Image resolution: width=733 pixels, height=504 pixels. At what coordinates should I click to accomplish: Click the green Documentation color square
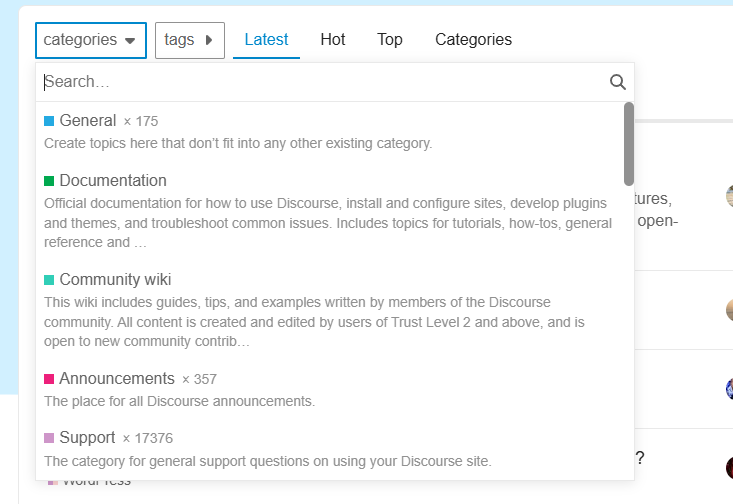[49, 181]
